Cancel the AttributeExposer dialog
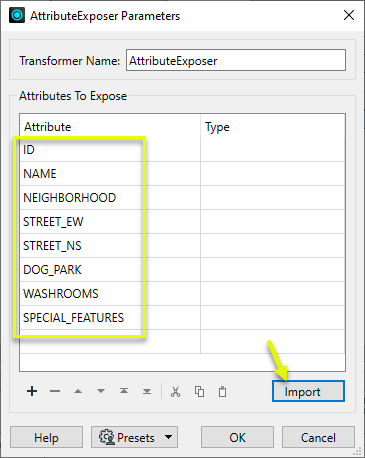365x458 pixels. click(x=318, y=437)
